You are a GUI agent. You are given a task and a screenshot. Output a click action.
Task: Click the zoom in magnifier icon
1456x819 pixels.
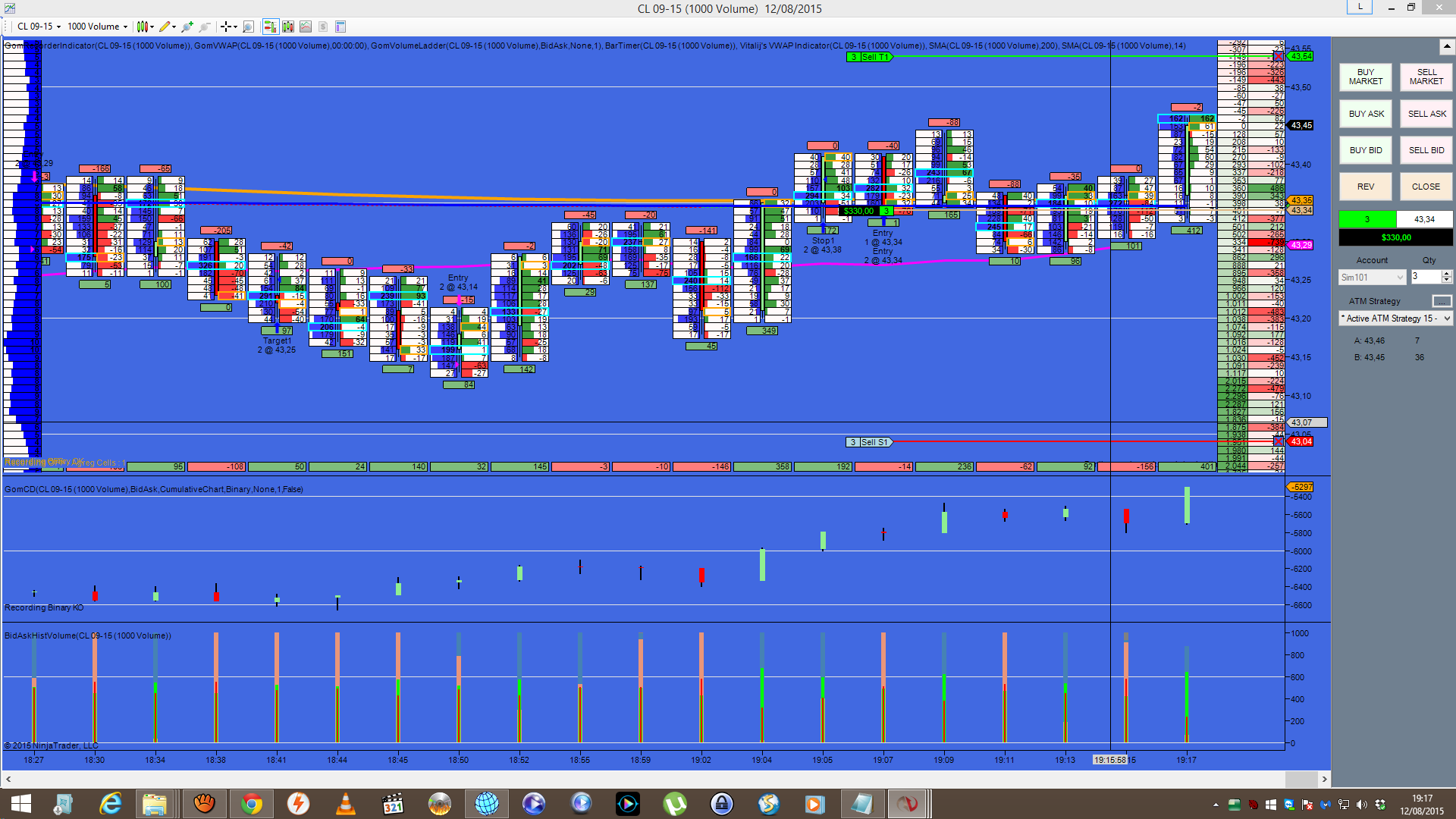[187, 27]
